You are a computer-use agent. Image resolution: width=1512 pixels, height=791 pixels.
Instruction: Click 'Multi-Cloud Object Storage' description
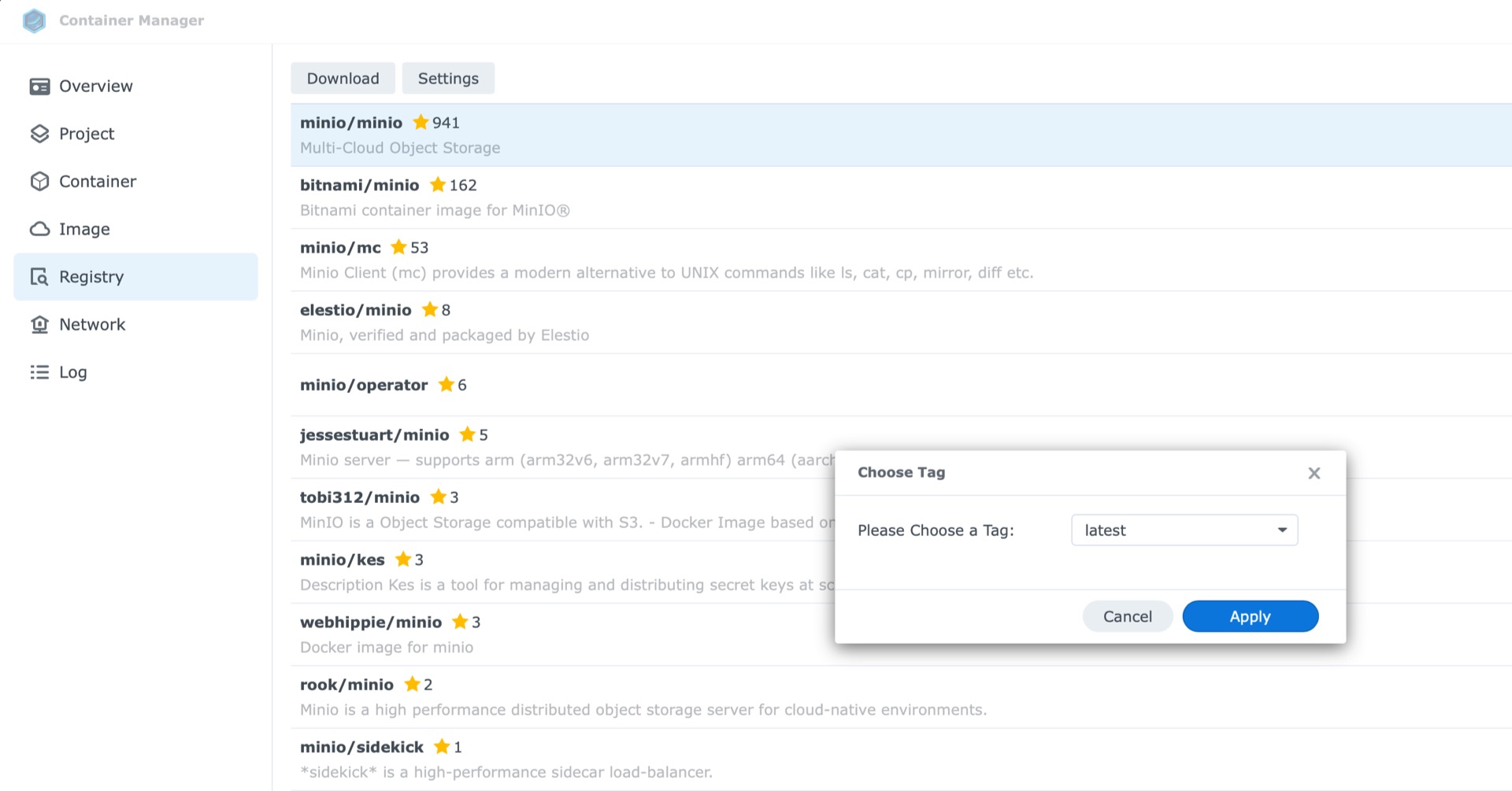400,148
